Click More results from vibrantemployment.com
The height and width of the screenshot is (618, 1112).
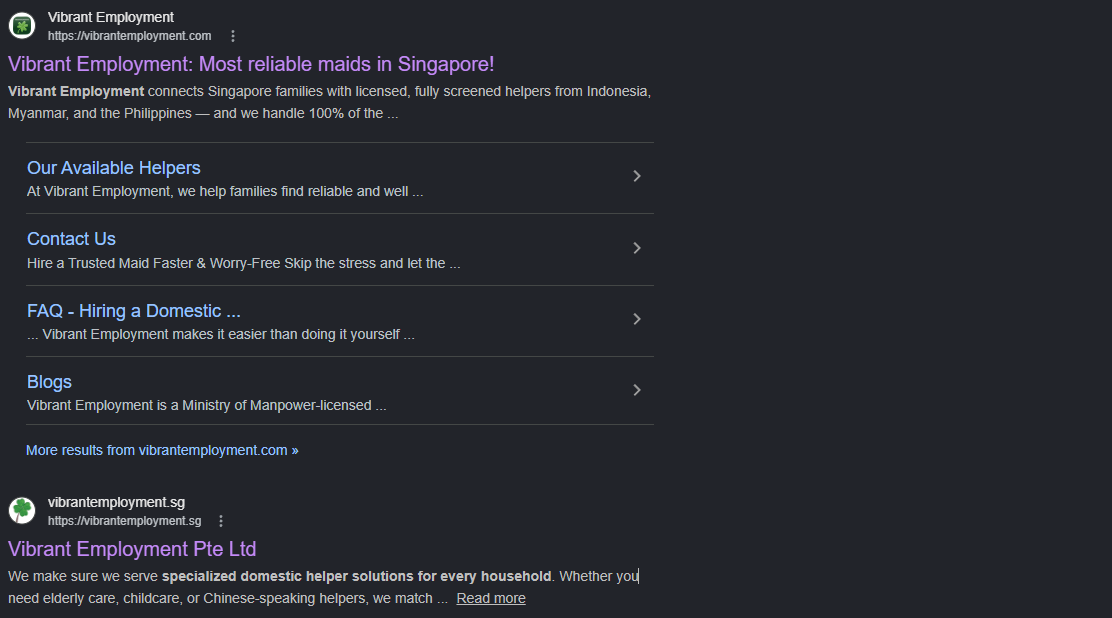pos(162,451)
